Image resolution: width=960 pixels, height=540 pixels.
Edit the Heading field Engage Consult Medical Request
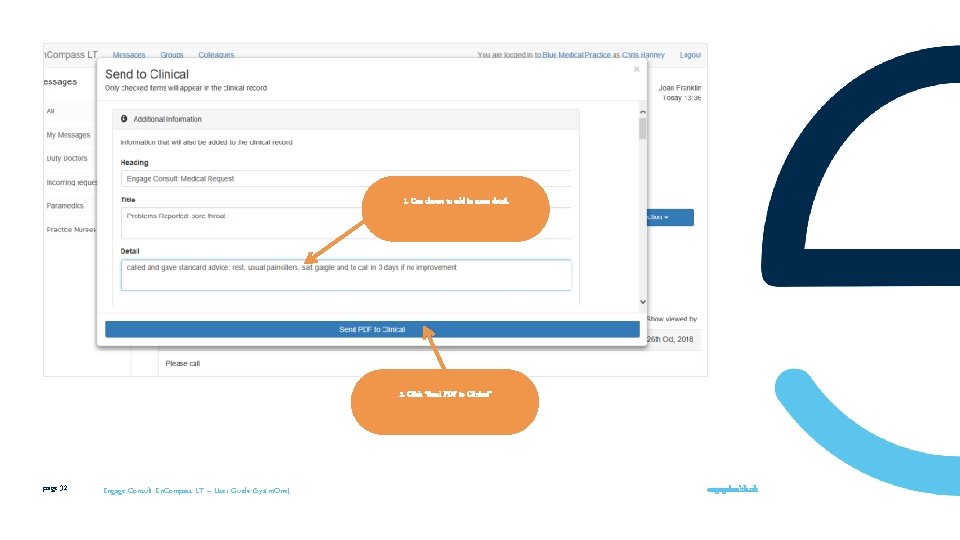point(346,179)
